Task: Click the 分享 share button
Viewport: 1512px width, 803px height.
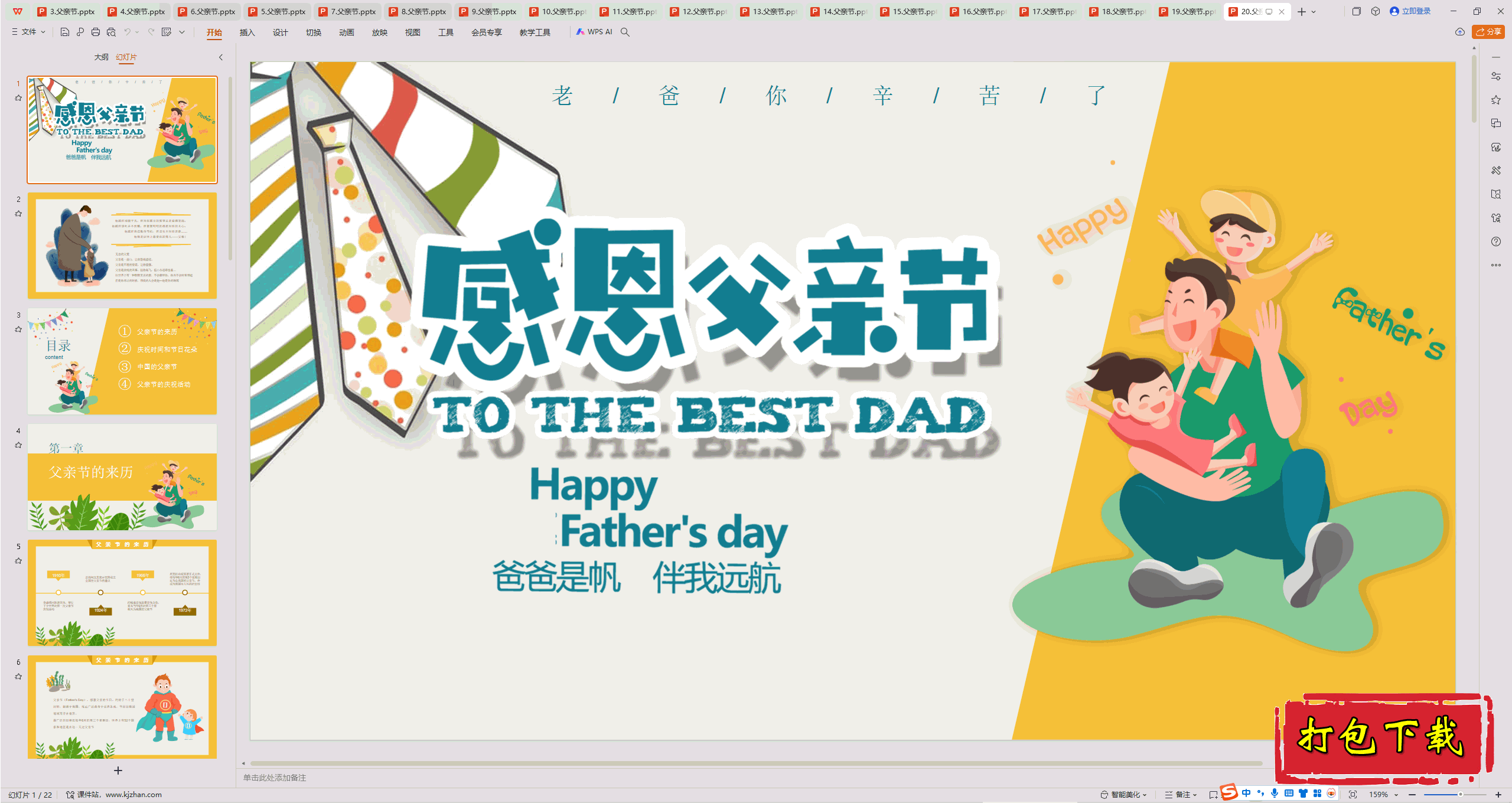Action: [1488, 32]
